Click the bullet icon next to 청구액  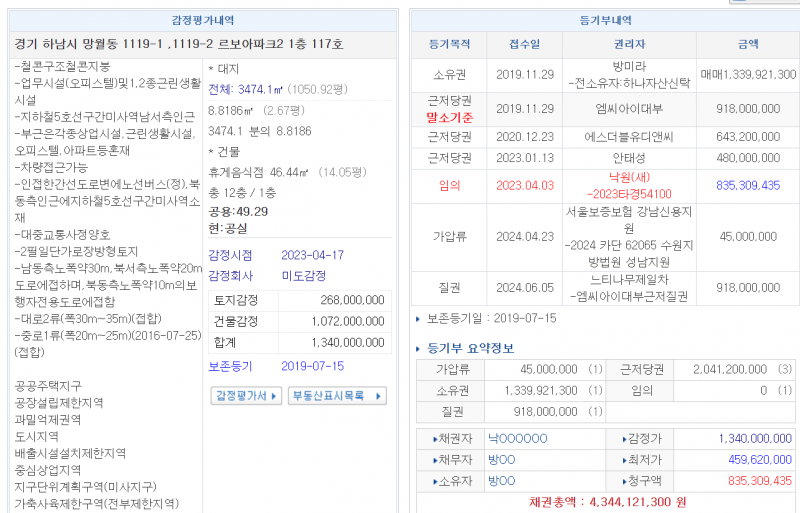(624, 481)
